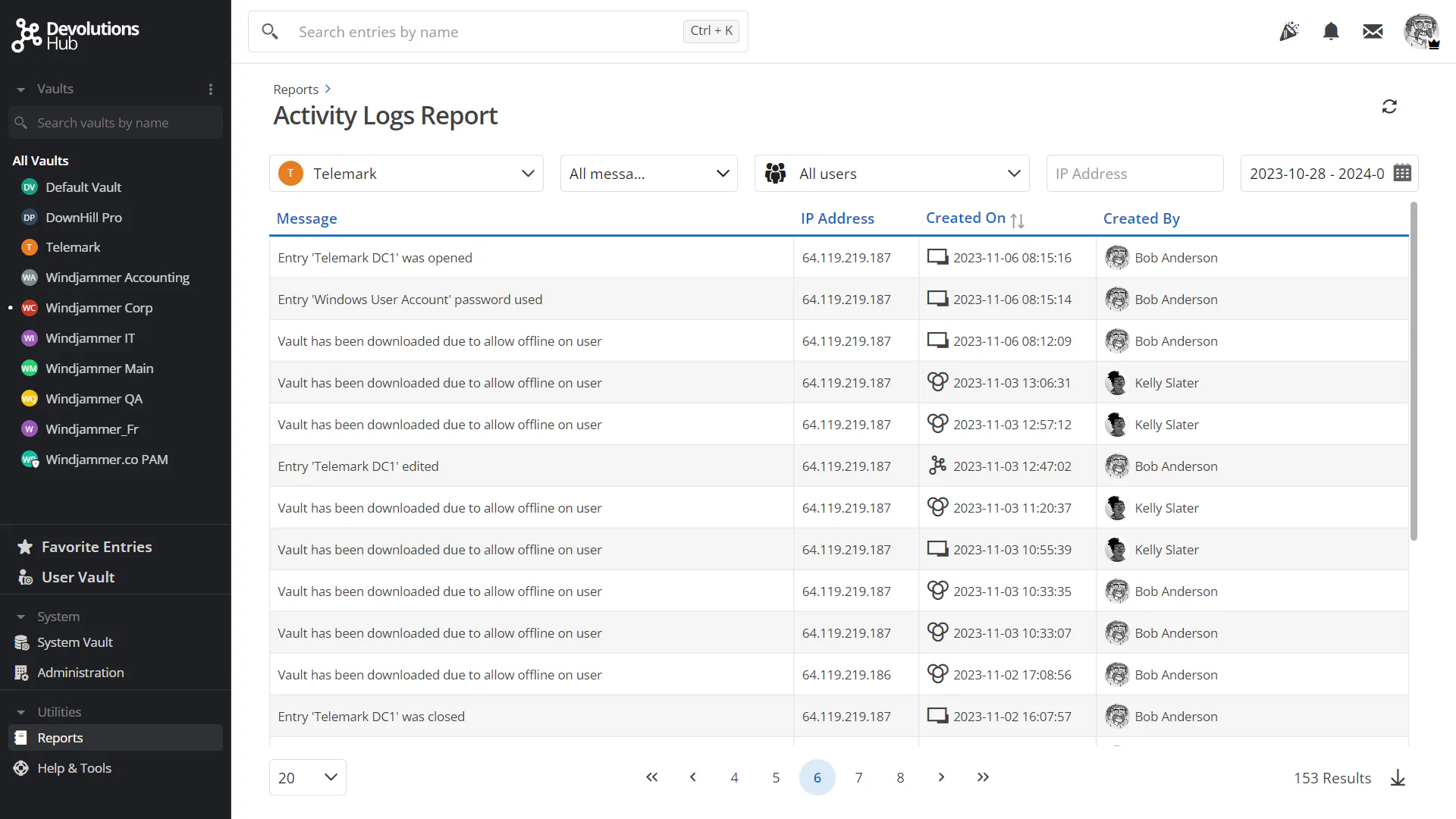The height and width of the screenshot is (819, 1456).
Task: Click the Reports breadcrumb link
Action: point(296,89)
